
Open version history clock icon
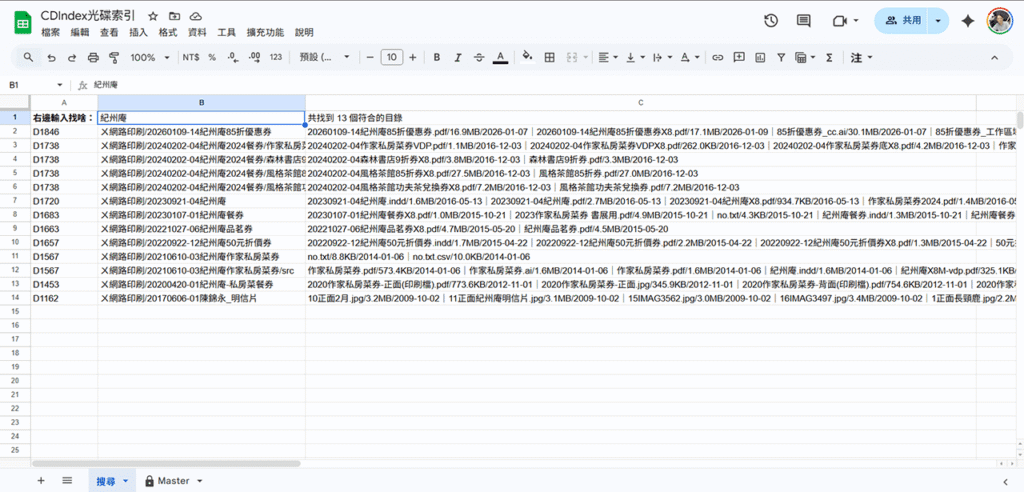pyautogui.click(x=771, y=21)
